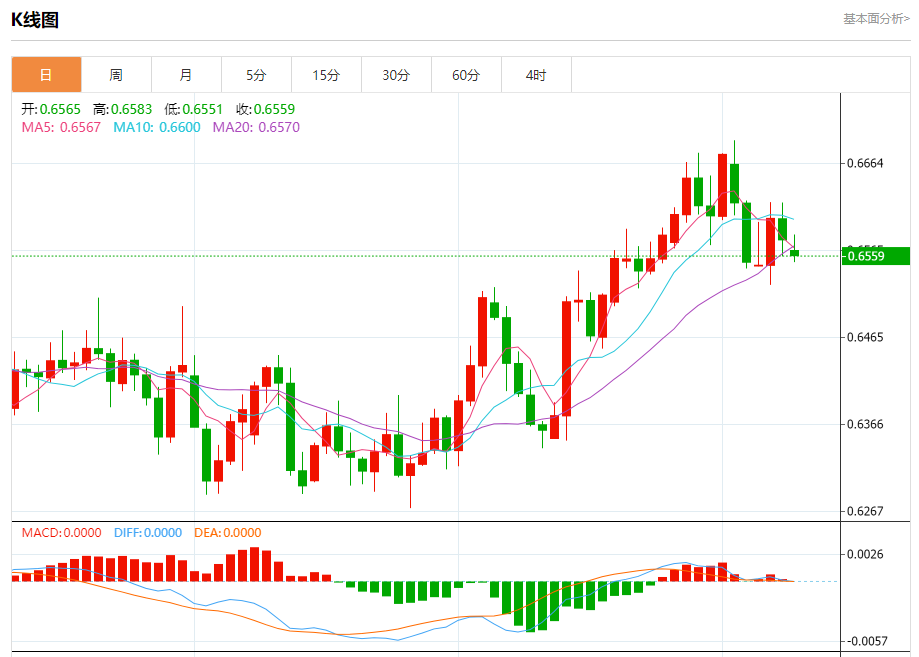Image resolution: width=919 pixels, height=657 pixels.
Task: Click the 0.6465 price axis label
Action: pos(865,337)
